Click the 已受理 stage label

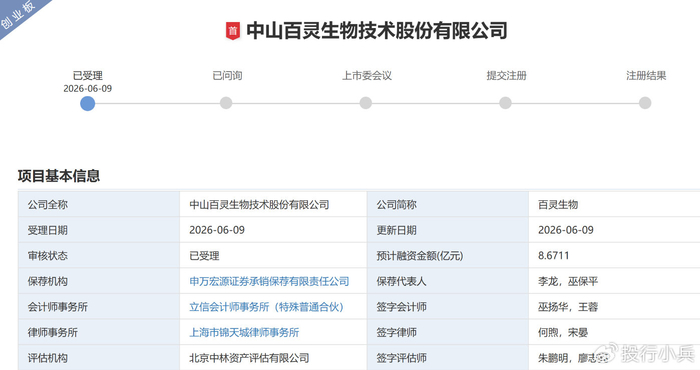[x=88, y=75]
